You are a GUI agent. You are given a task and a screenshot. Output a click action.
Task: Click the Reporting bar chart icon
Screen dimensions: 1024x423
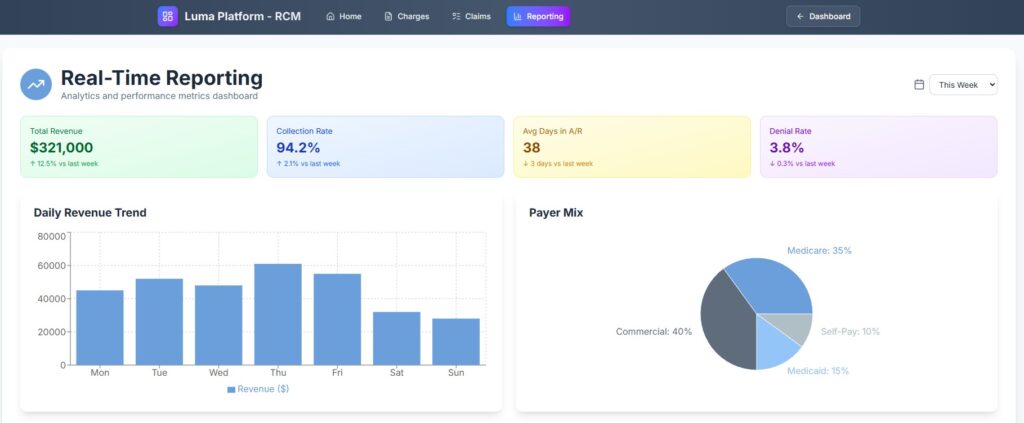[518, 17]
